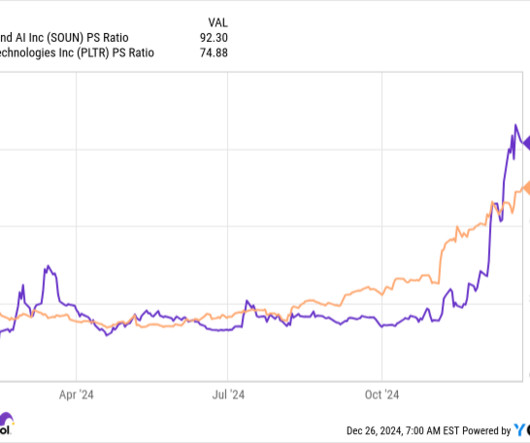530x443 pixels.
Task: Click the Oct '24 axis label
Action: pyautogui.click(x=382, y=395)
